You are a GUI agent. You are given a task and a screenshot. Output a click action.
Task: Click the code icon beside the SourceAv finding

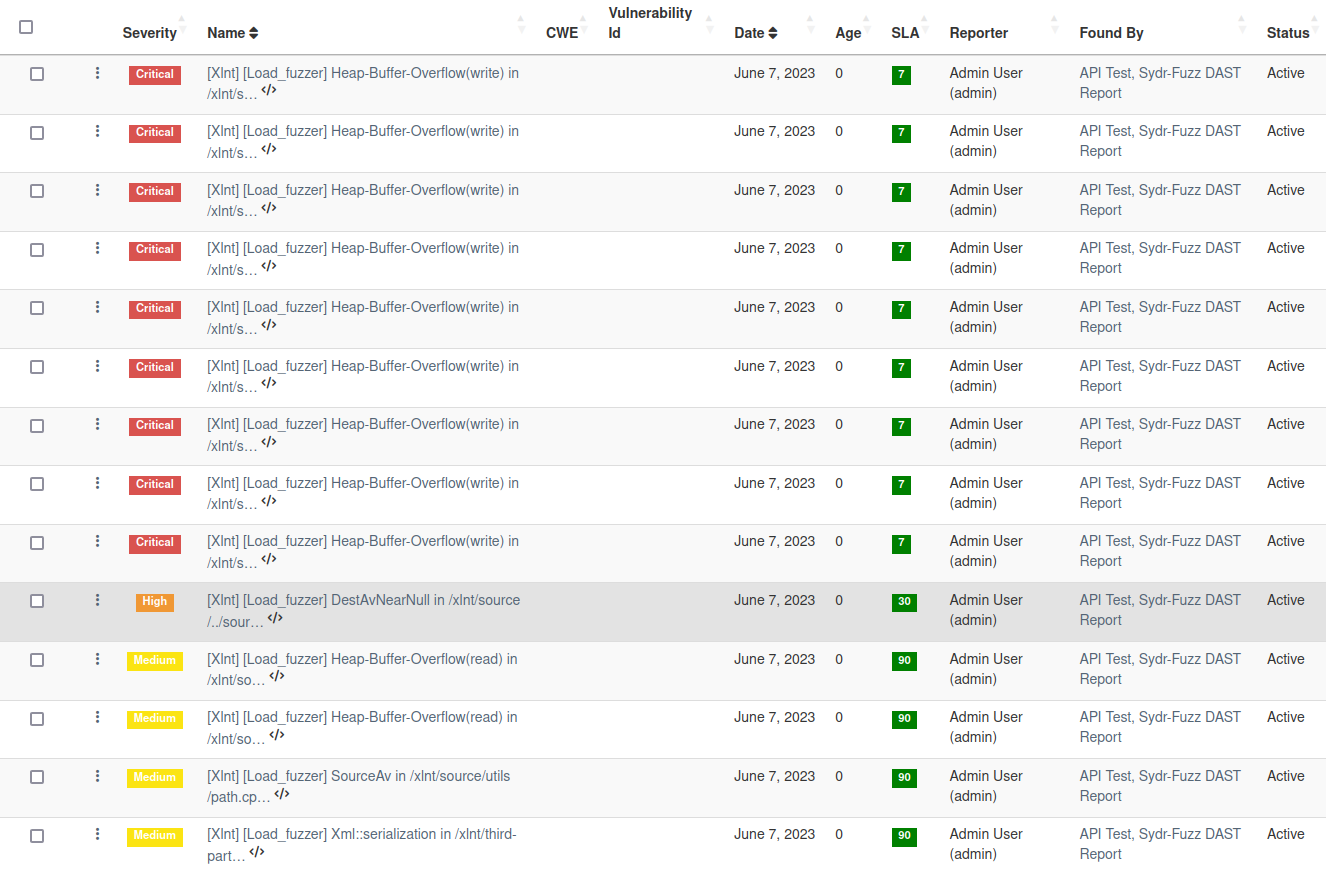pos(282,795)
